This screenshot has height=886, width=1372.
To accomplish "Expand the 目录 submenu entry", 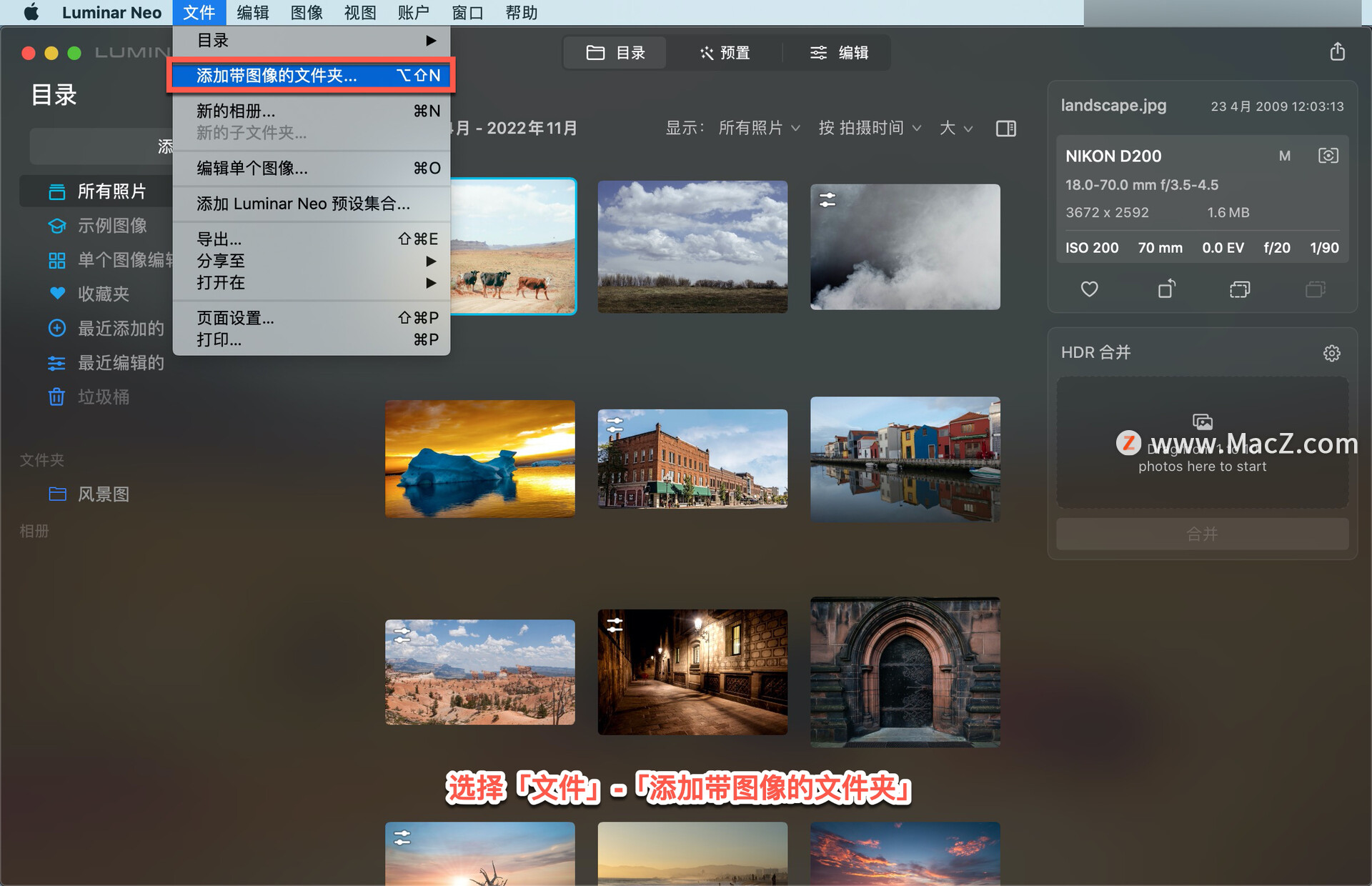I will [312, 40].
